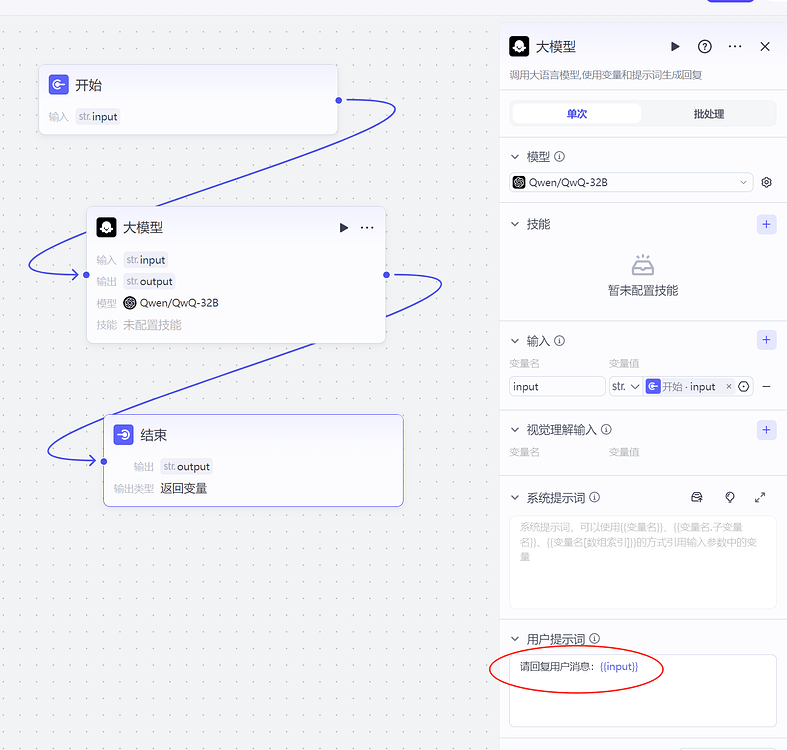Open the Qwen/QwQ-32B model dropdown

pyautogui.click(x=631, y=182)
